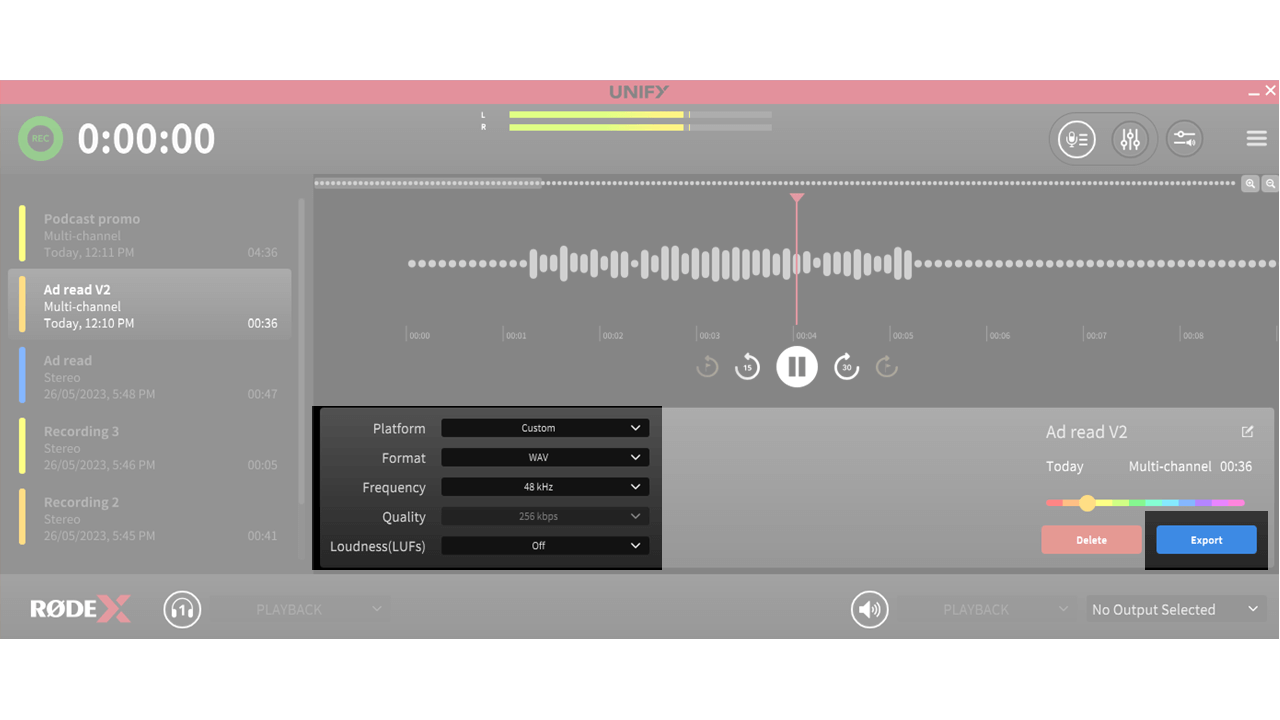Image resolution: width=1280 pixels, height=720 pixels.
Task: Skip forward 30 seconds
Action: coord(846,366)
